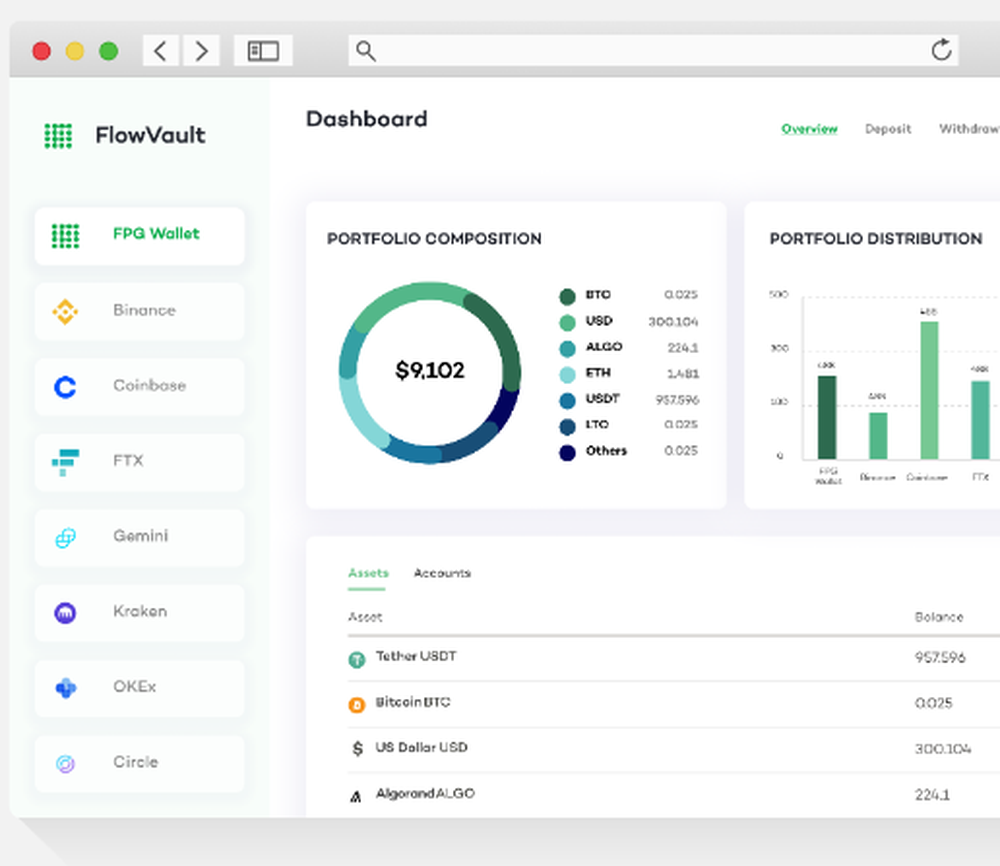Click the "Dashboard" page heading
The width and height of the screenshot is (1000, 866).
(367, 119)
